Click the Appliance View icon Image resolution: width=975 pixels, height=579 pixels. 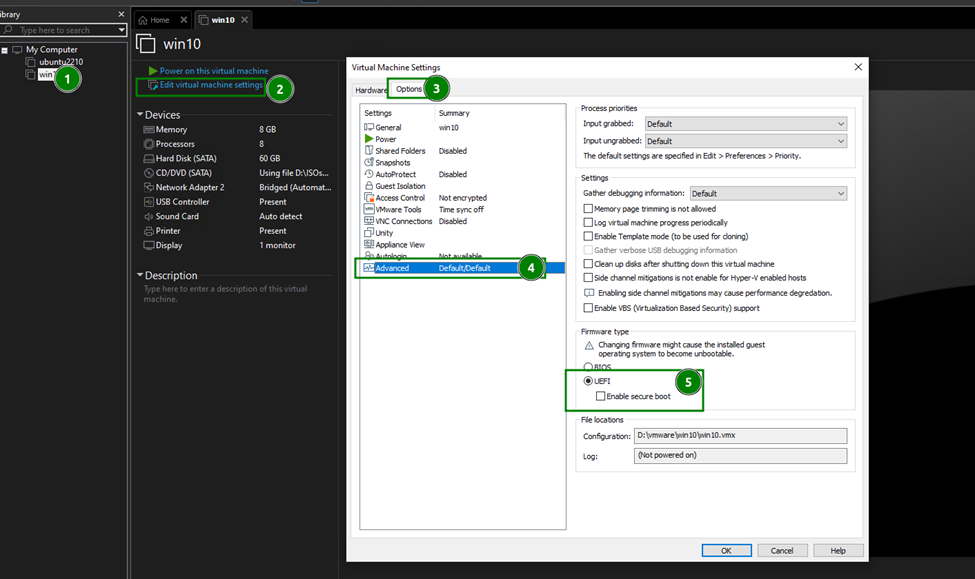[369, 244]
